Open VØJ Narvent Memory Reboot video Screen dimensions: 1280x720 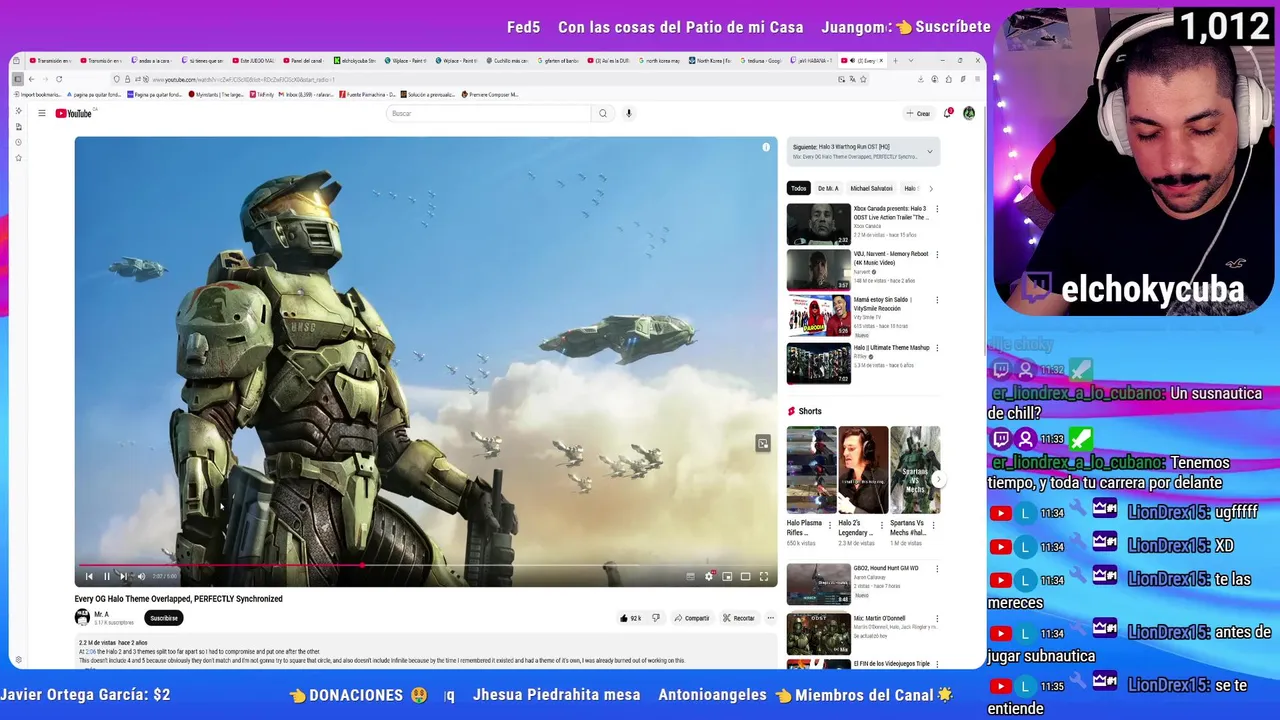click(818, 270)
